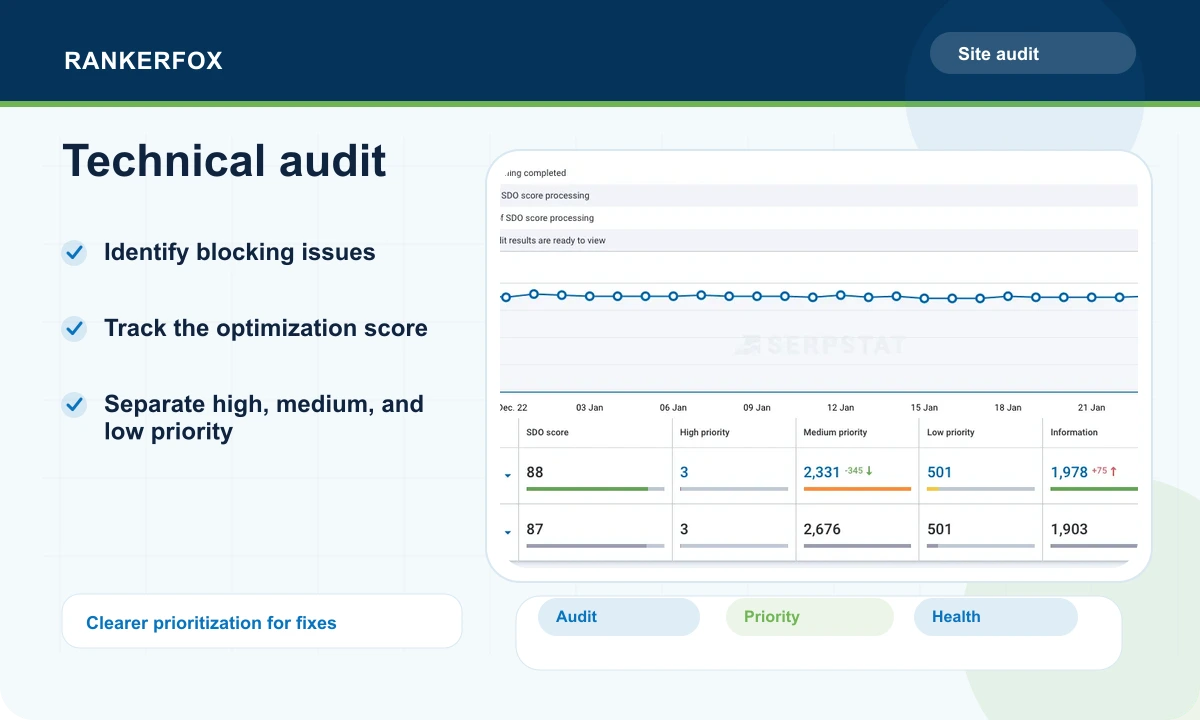Click the orange Medium priority bar
Screen dimensions: 1200x720
click(857, 489)
